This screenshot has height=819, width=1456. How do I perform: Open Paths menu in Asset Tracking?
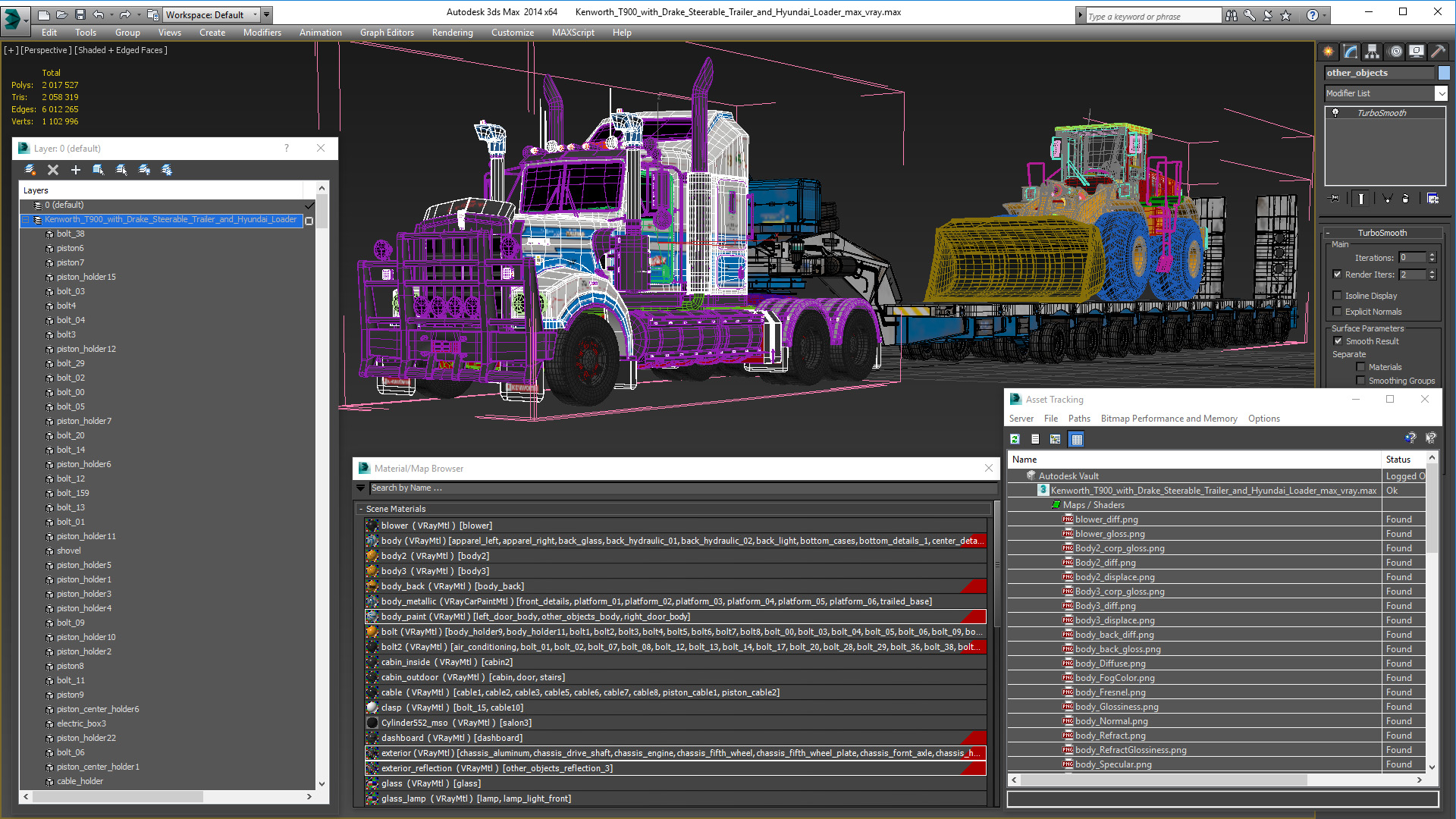1079,419
